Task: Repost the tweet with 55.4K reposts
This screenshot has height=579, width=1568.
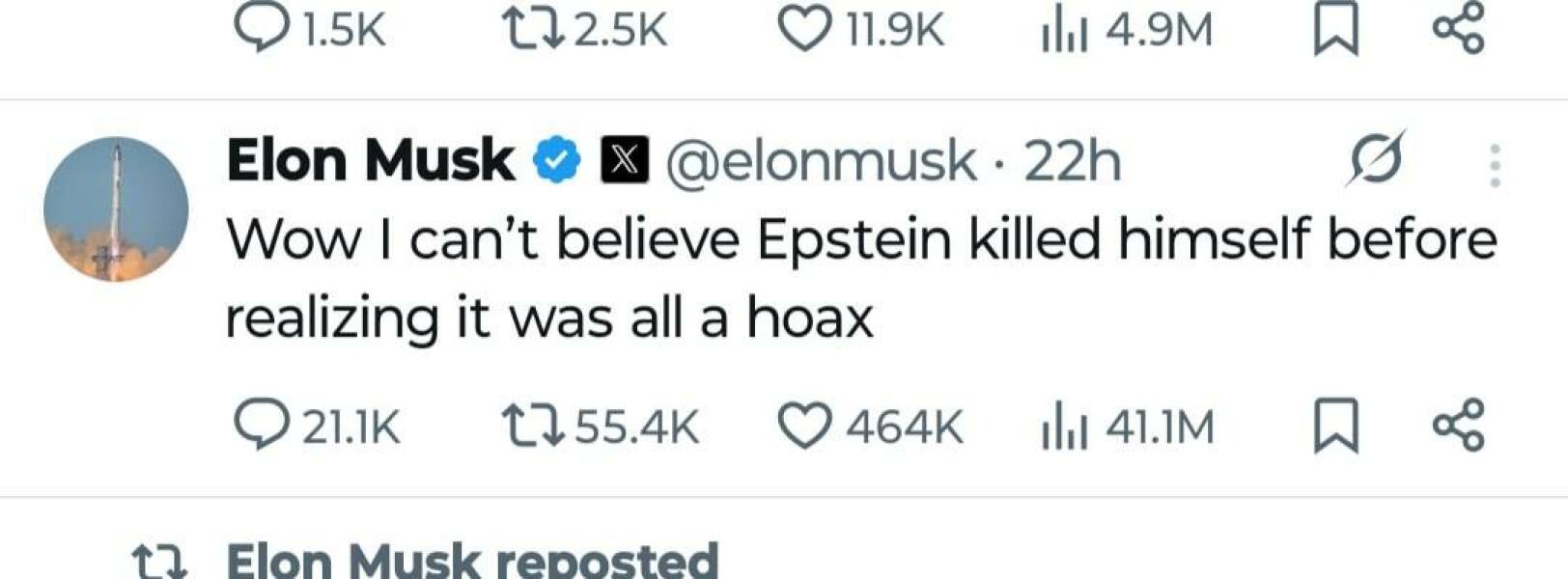Action: pos(533,426)
